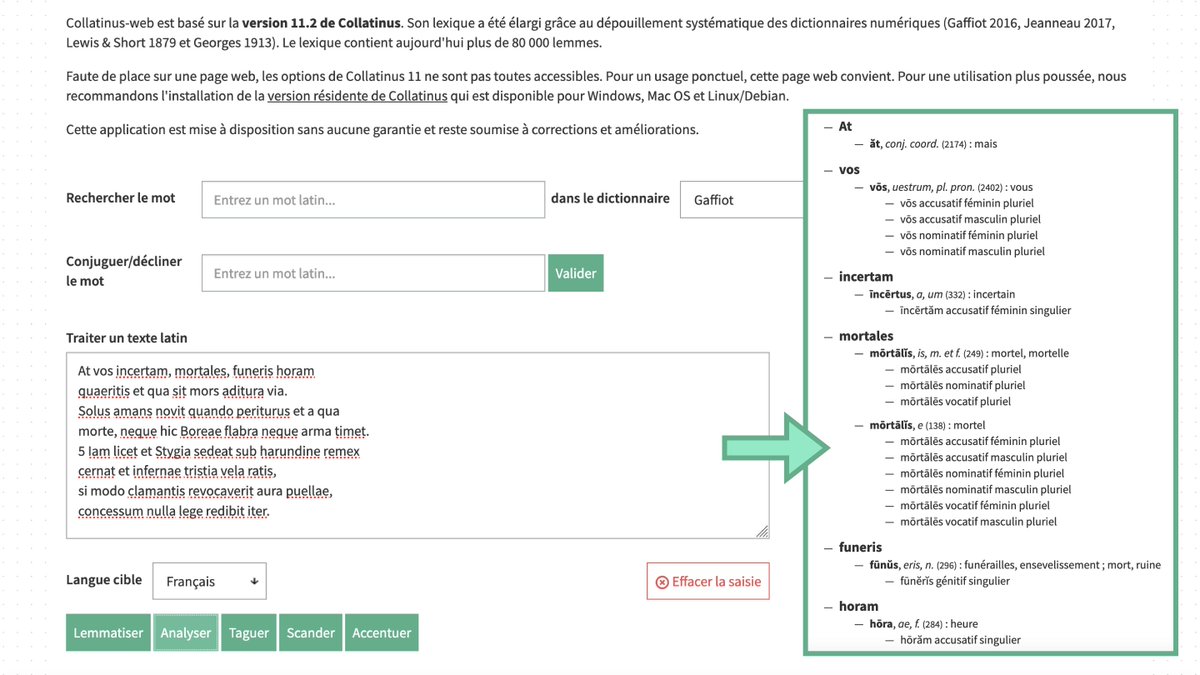Click the 'At' heading in results
The width and height of the screenshot is (1200, 675).
[x=845, y=126]
